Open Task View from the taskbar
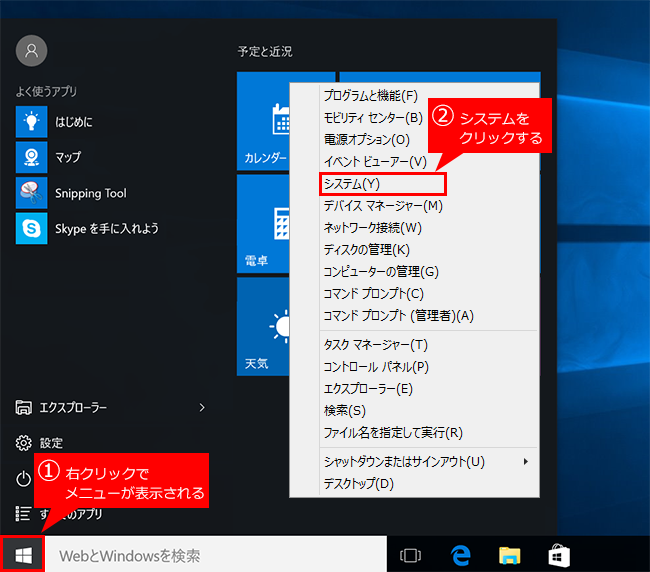650x572 pixels. (x=410, y=555)
